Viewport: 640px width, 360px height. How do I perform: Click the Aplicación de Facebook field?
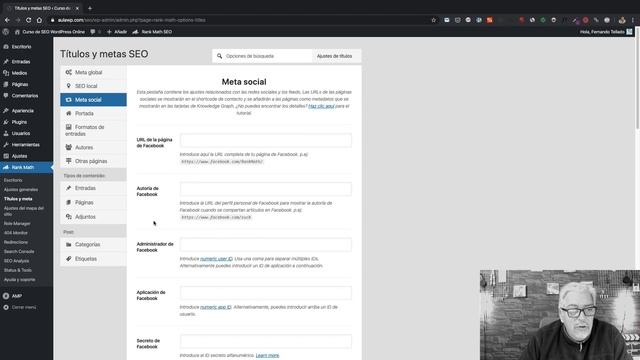click(x=266, y=293)
